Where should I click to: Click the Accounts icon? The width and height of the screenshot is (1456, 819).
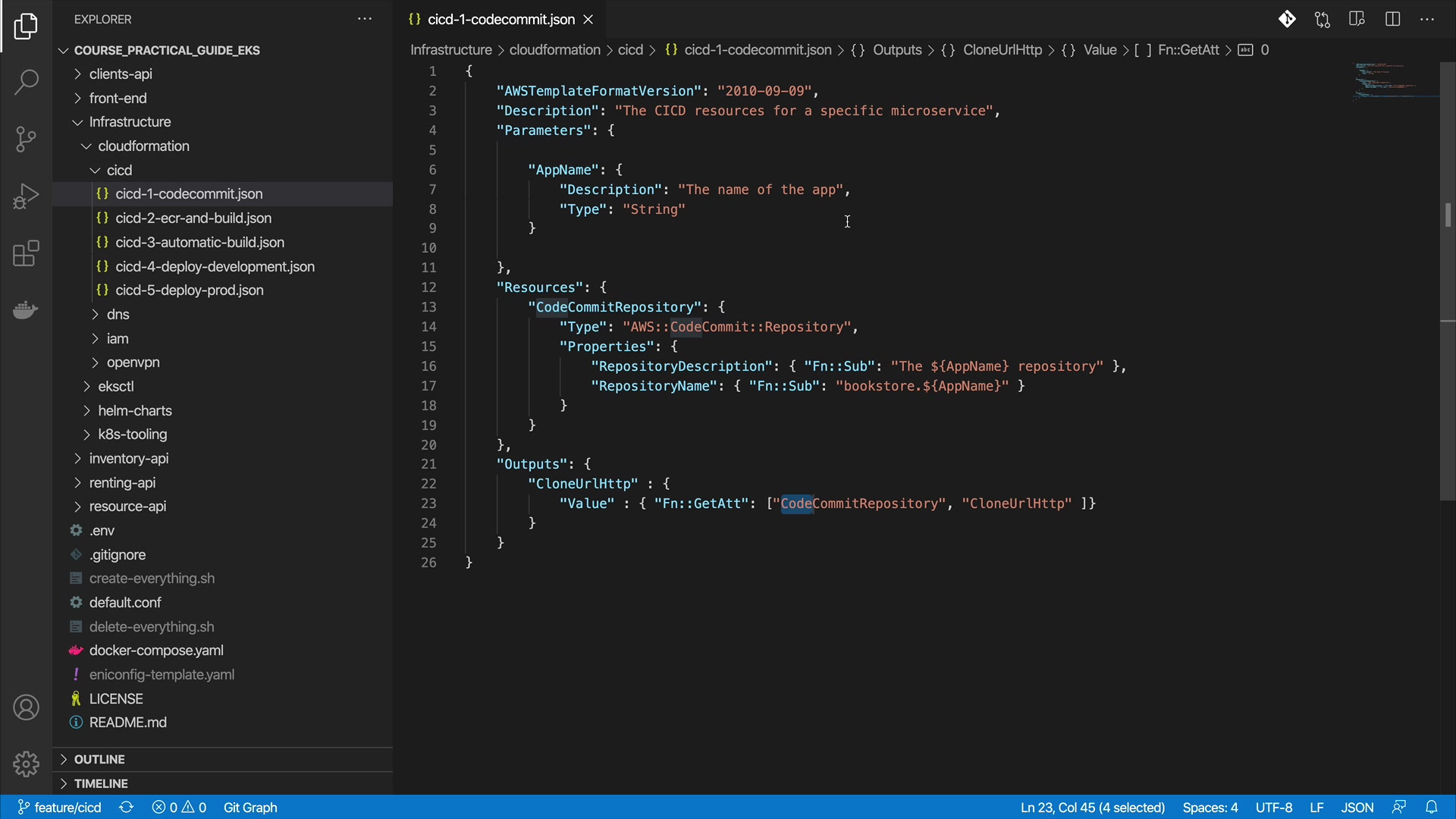click(26, 708)
